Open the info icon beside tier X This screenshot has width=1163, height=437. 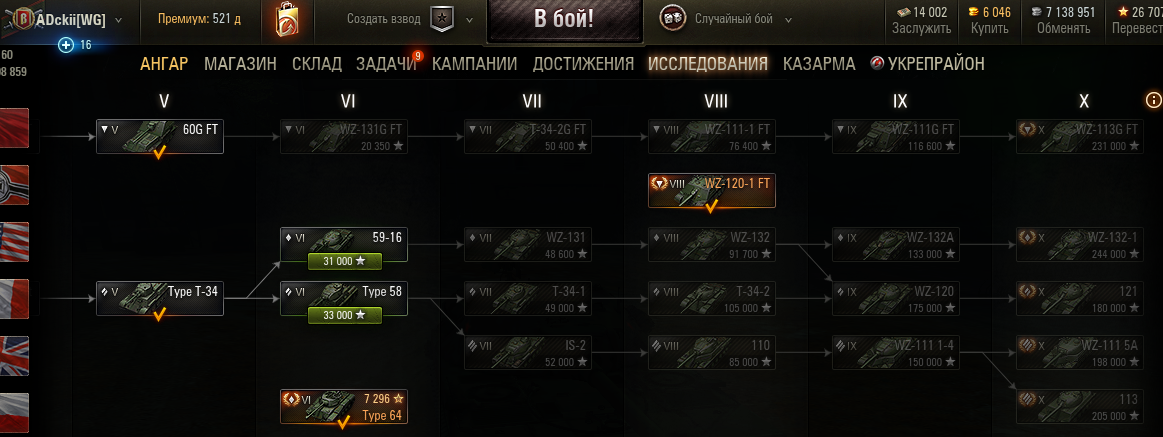pos(1153,99)
